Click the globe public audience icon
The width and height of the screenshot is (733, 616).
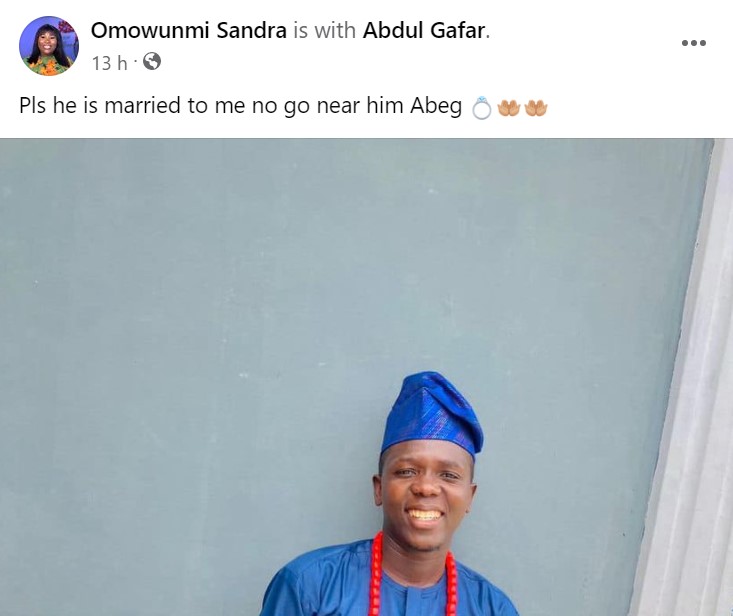151,62
